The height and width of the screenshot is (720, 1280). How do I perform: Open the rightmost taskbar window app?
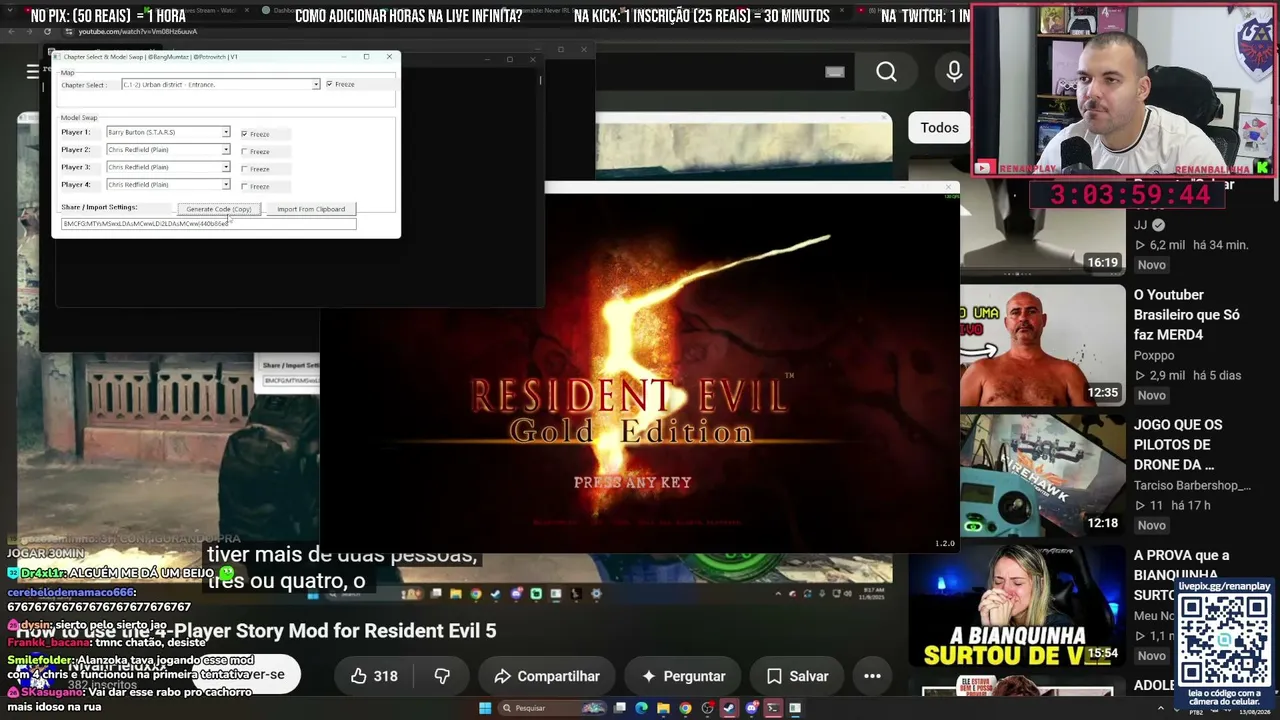coord(795,708)
